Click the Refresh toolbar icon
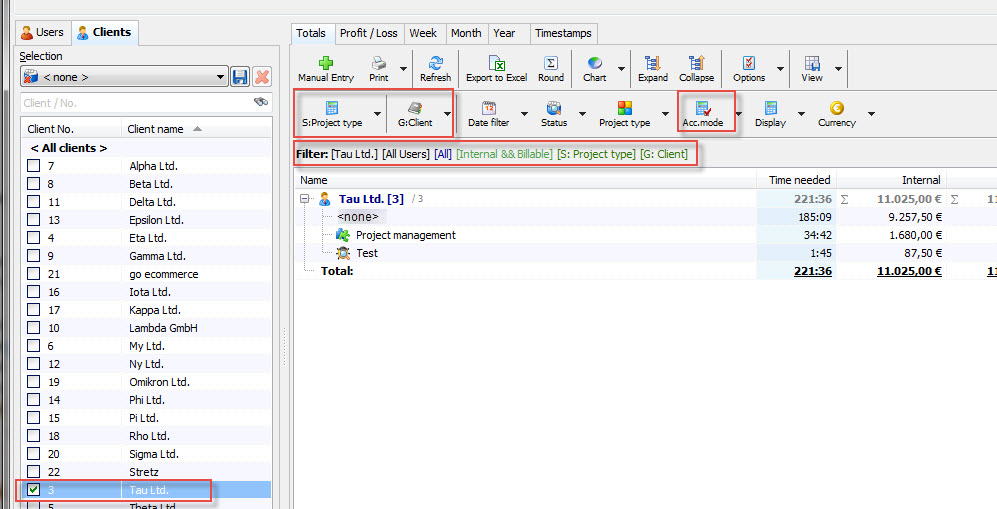 tap(435, 63)
